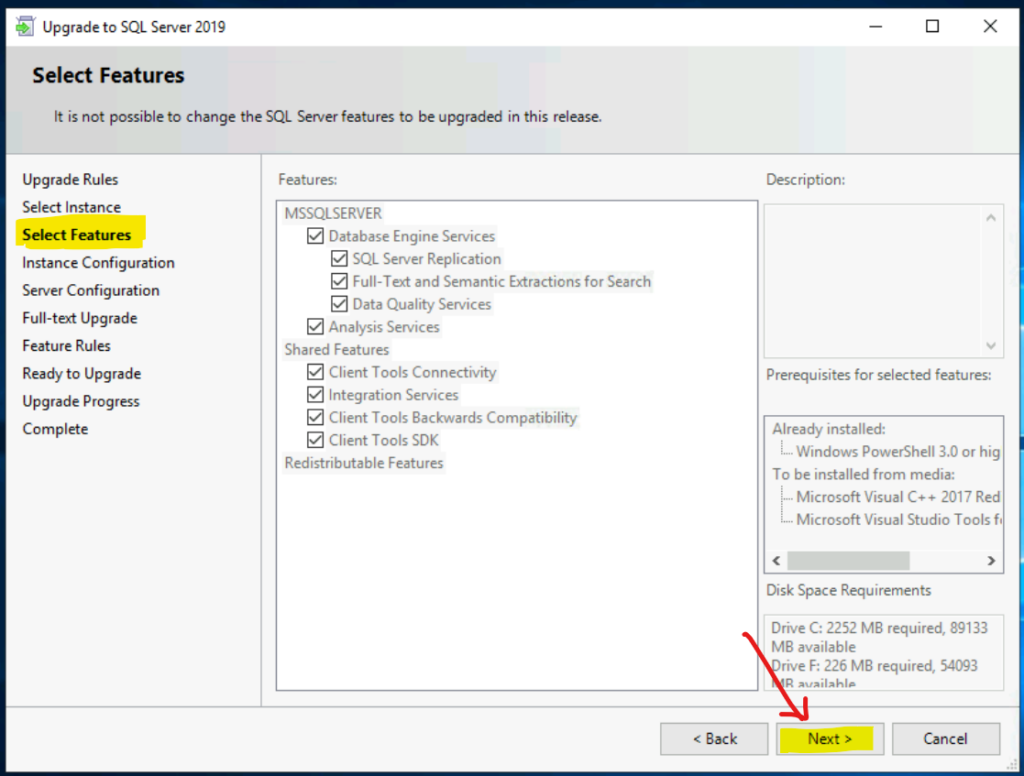Open the Upgrade Progress step

[81, 401]
